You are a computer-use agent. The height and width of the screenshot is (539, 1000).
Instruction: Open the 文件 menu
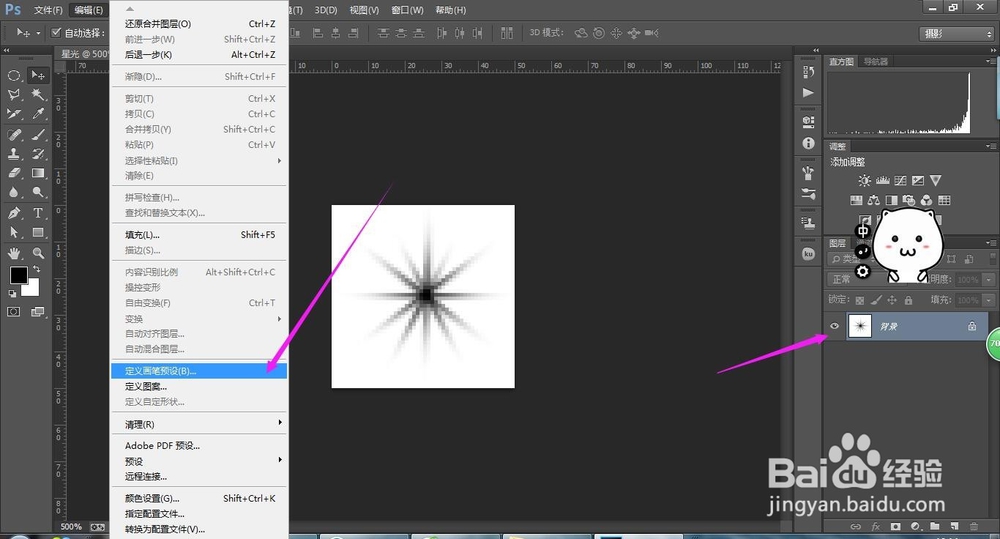[x=48, y=10]
